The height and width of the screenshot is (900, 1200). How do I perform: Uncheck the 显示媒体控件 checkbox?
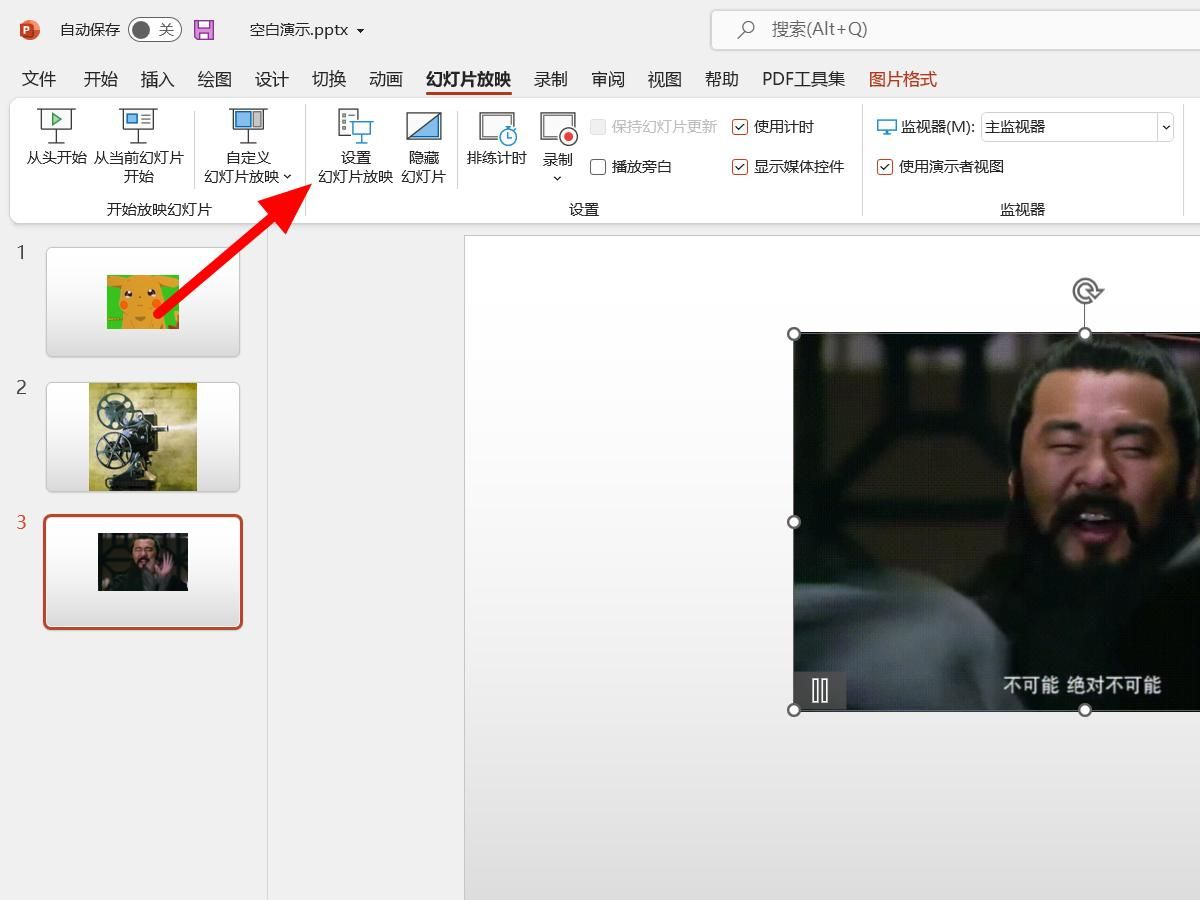[740, 167]
